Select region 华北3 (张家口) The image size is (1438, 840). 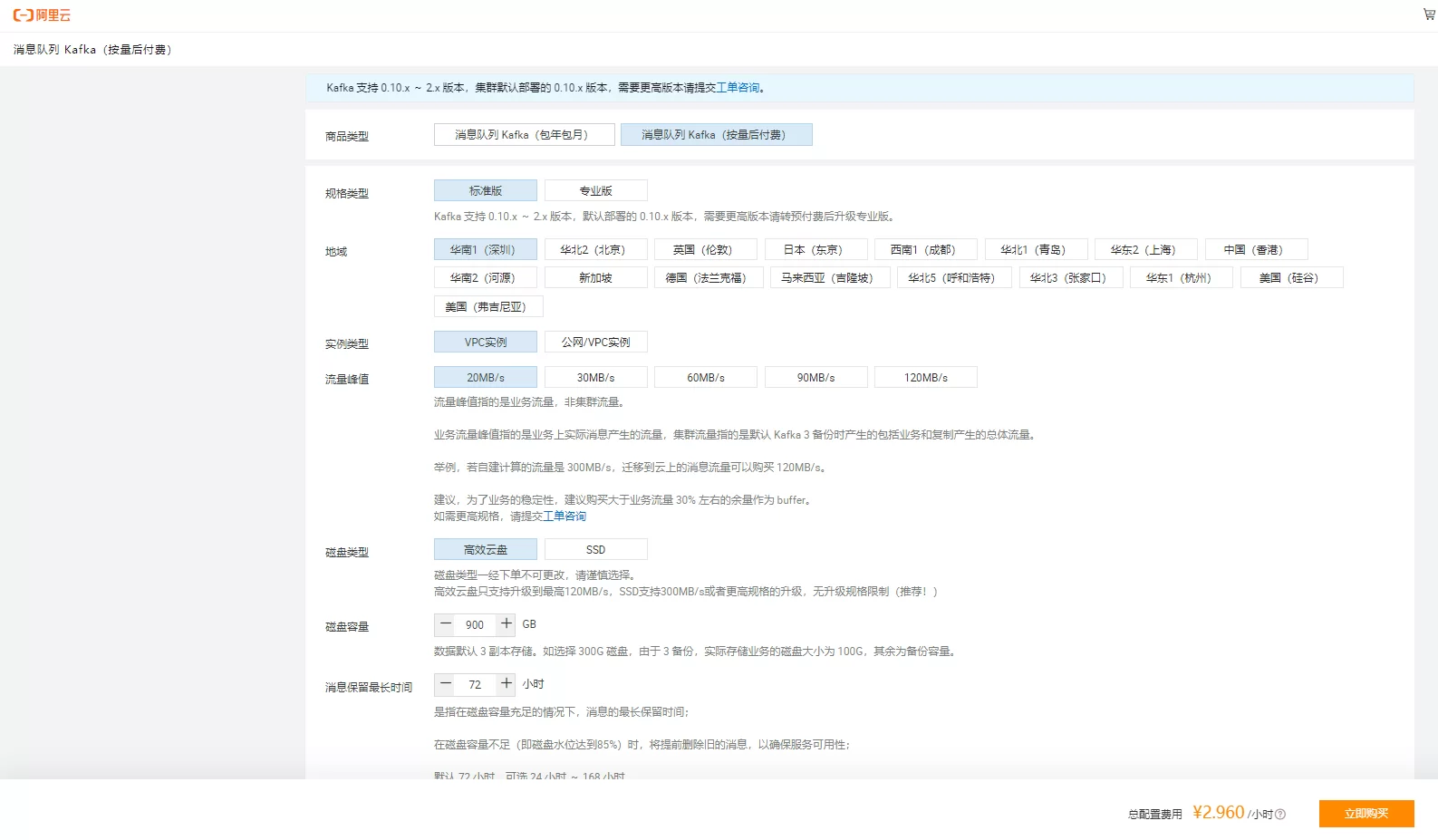pos(1071,277)
